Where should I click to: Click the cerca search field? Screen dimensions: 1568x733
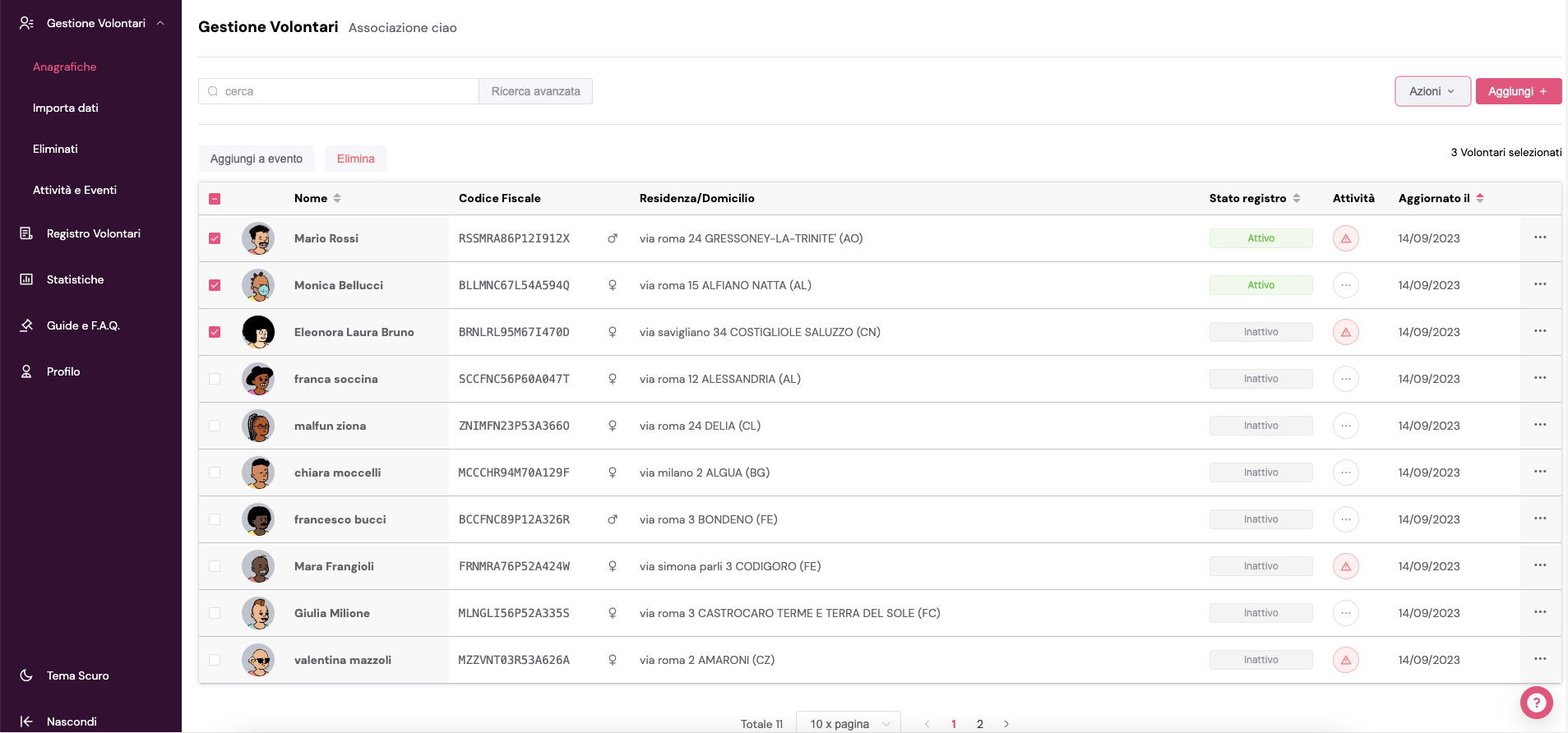tap(345, 91)
